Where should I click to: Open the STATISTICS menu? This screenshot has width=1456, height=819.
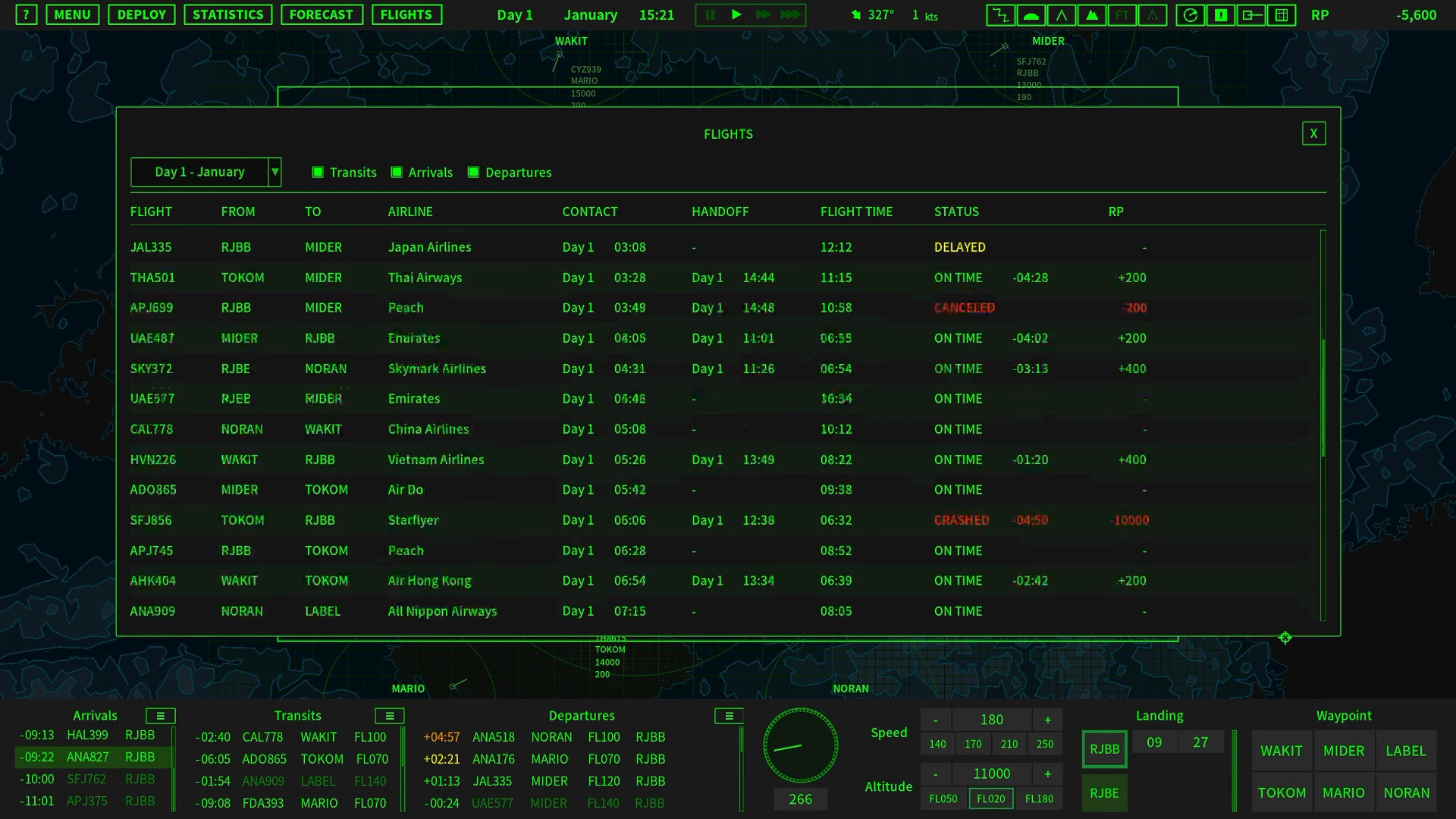click(x=227, y=14)
